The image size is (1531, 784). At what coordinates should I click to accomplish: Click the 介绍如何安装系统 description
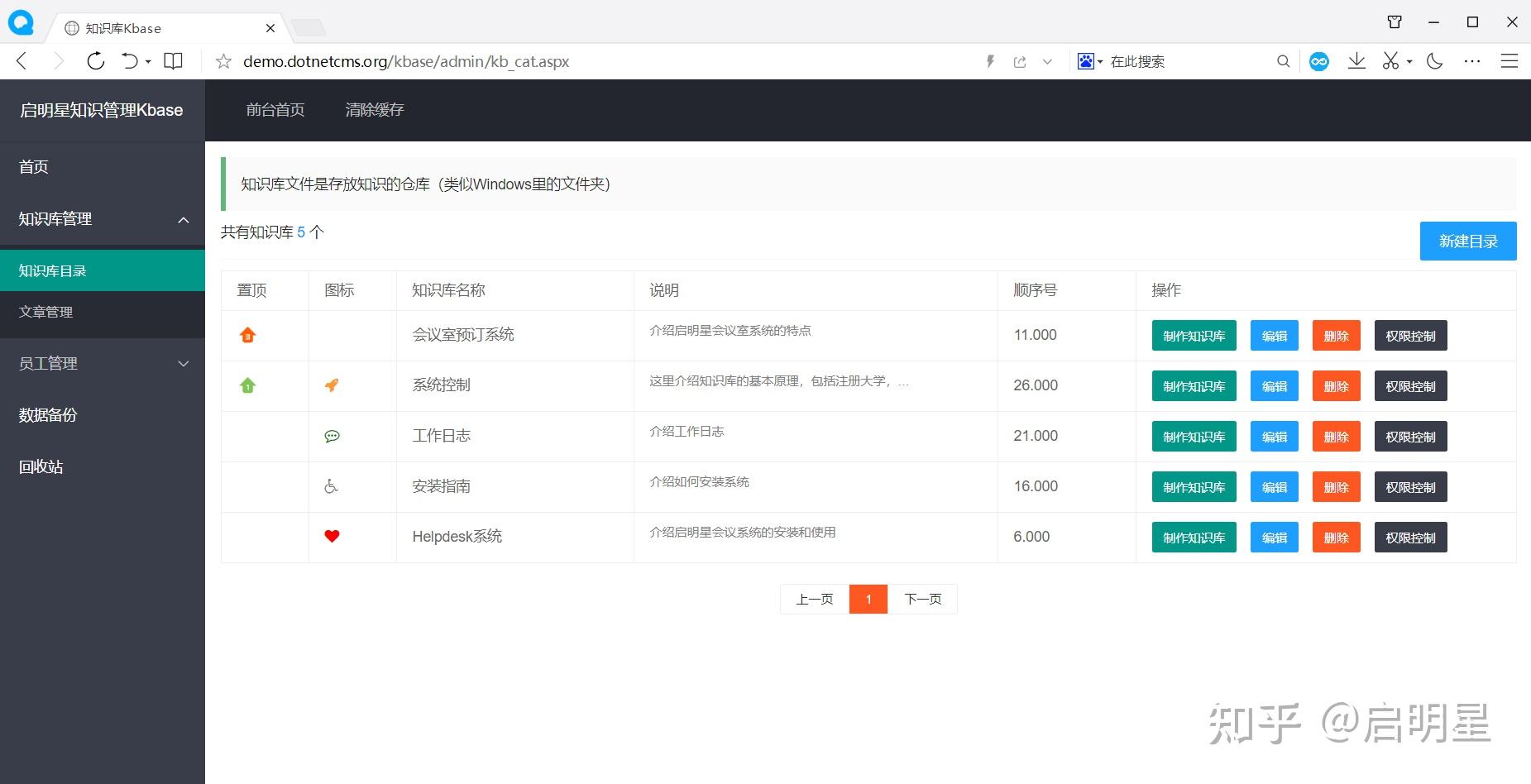700,482
